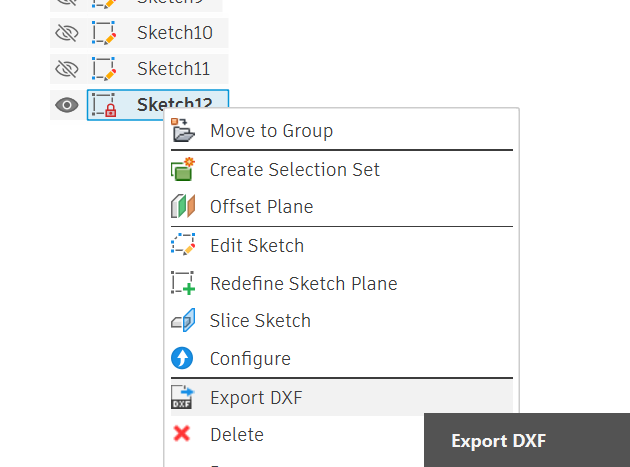
Task: Click the blue Configure icon
Action: tap(183, 359)
